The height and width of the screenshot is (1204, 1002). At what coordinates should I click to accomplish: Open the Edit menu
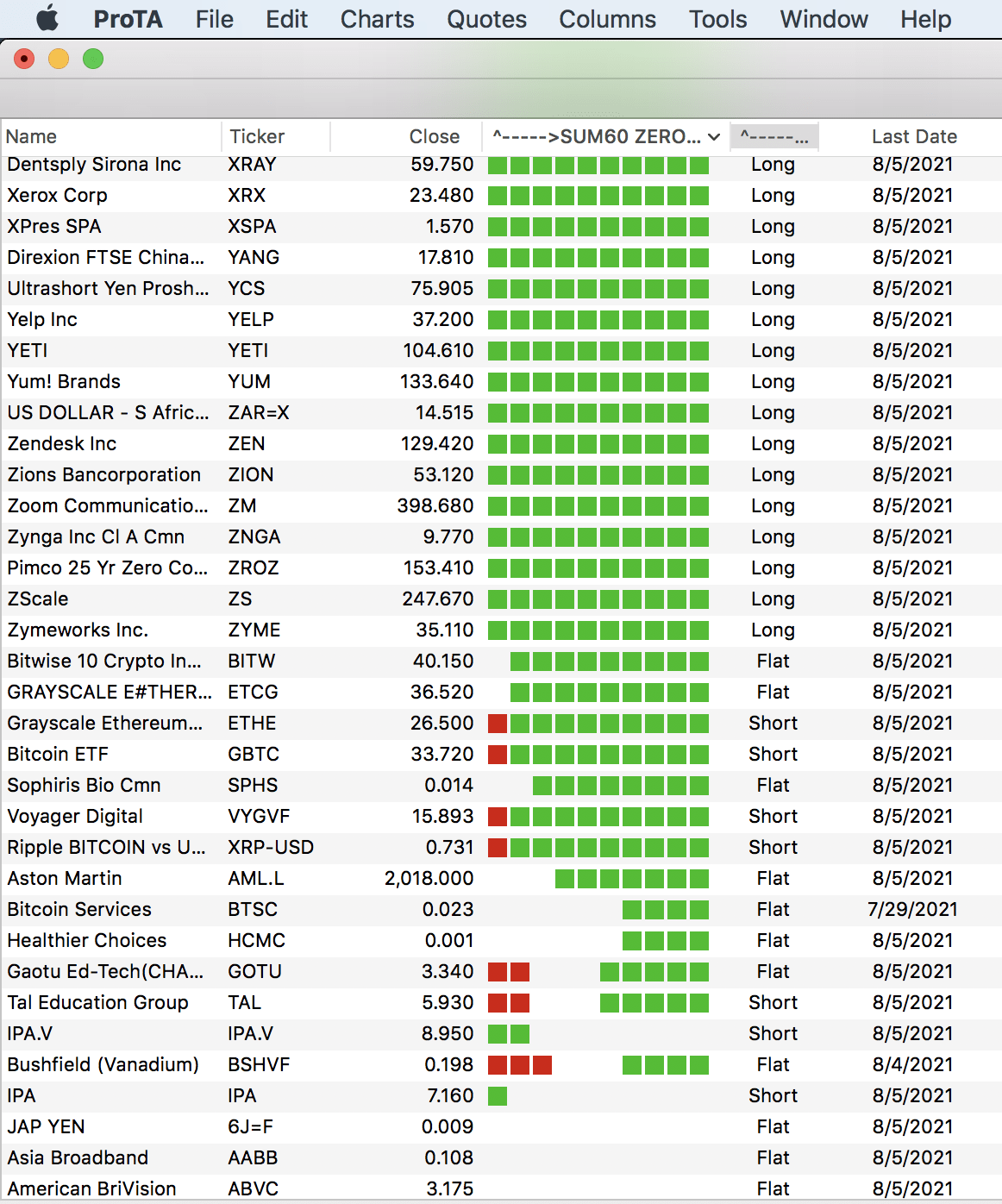click(x=286, y=19)
